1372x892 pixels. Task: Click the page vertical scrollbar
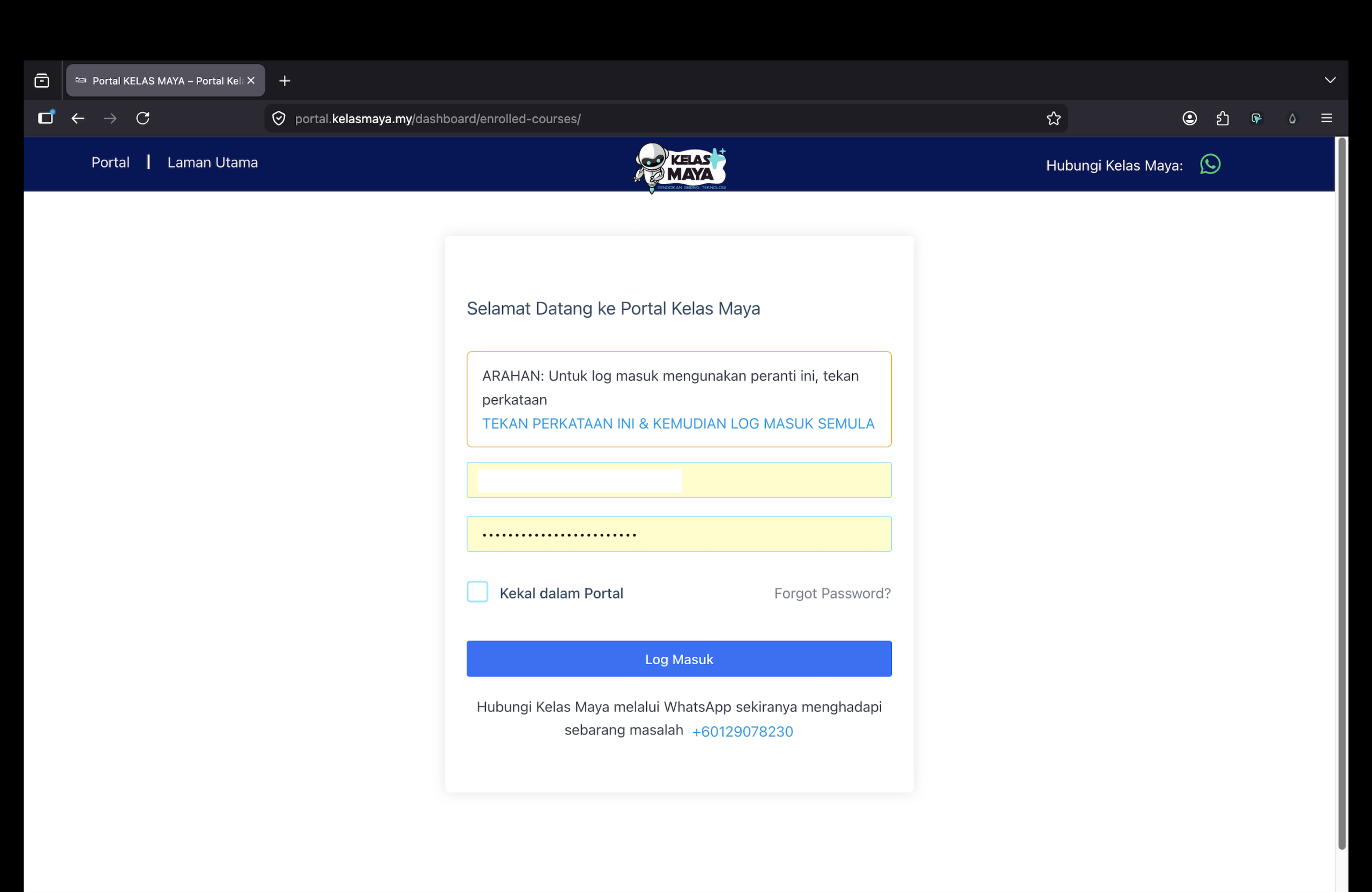pos(1342,493)
